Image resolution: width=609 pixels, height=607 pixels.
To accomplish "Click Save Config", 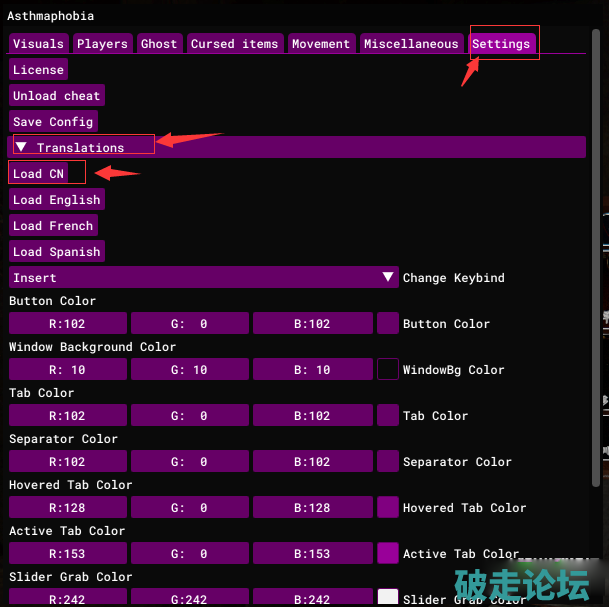I will point(53,122).
